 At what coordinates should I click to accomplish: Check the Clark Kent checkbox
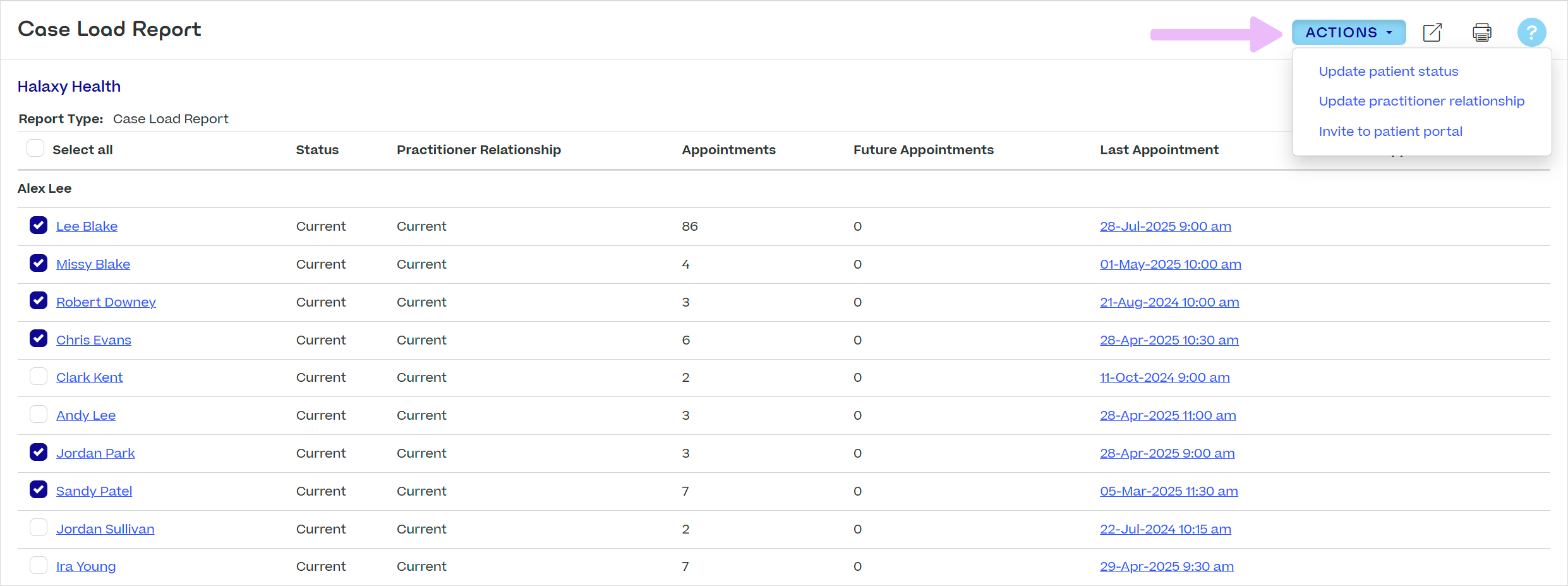tap(39, 377)
